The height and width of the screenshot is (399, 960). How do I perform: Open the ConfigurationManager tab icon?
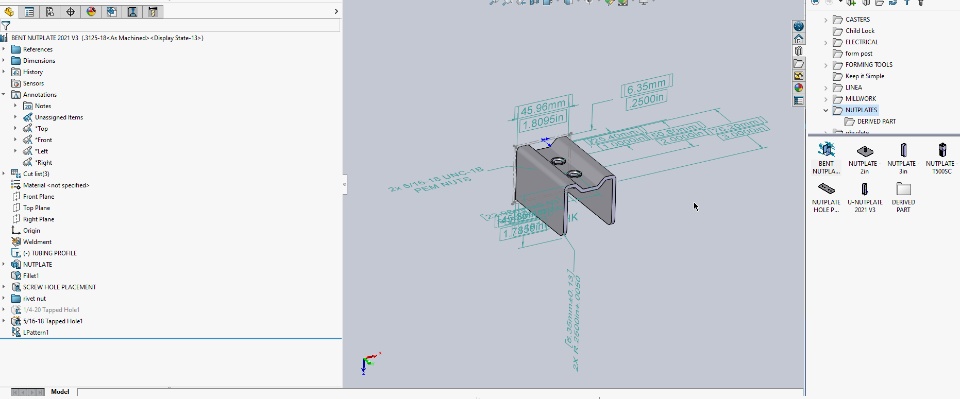tap(50, 12)
